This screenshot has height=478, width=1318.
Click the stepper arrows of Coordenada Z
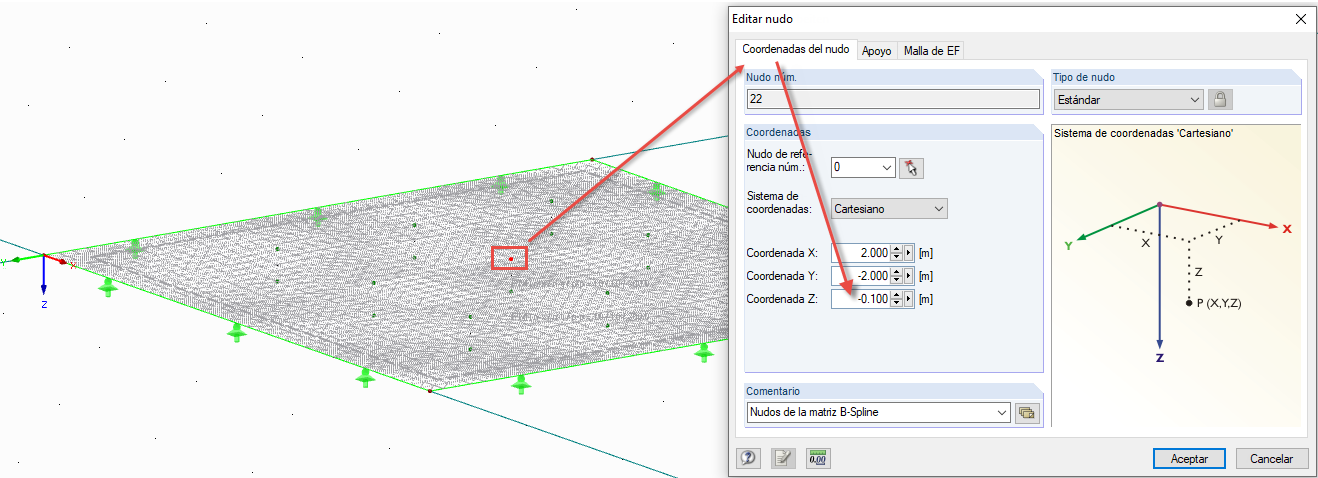click(x=896, y=299)
